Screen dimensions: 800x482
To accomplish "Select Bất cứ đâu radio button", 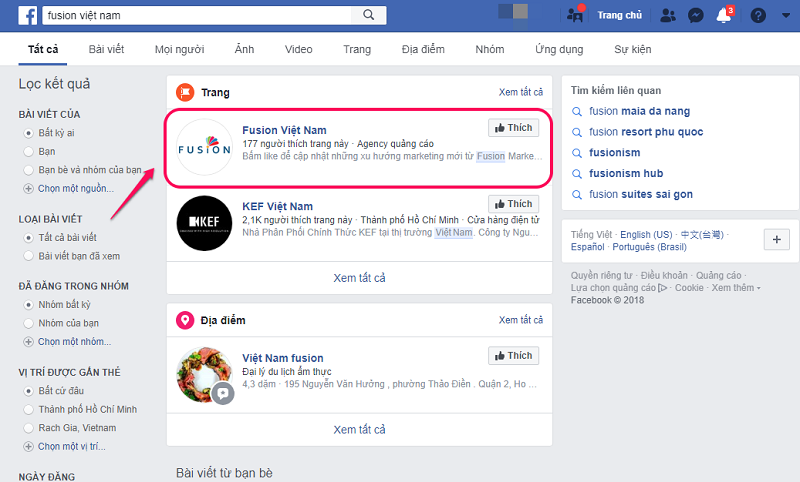I will (x=29, y=391).
